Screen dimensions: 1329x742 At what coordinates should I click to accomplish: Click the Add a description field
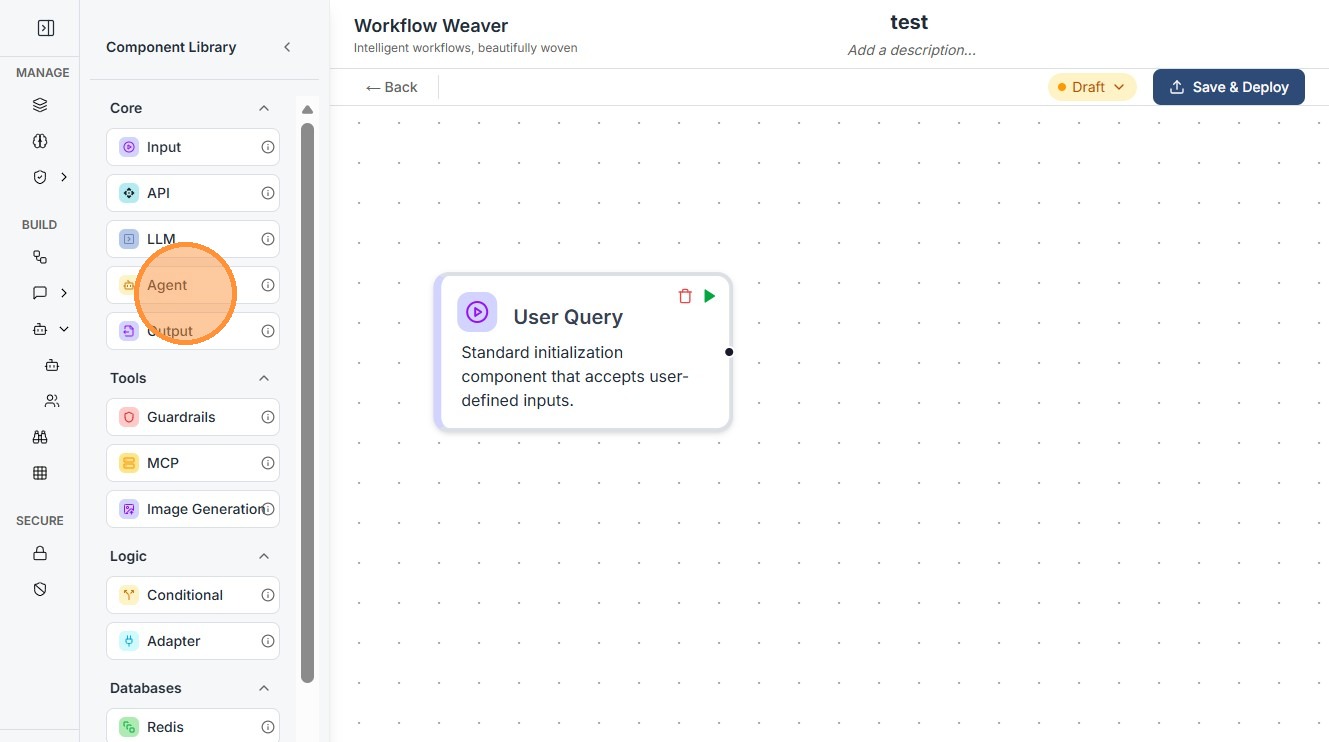click(x=911, y=50)
